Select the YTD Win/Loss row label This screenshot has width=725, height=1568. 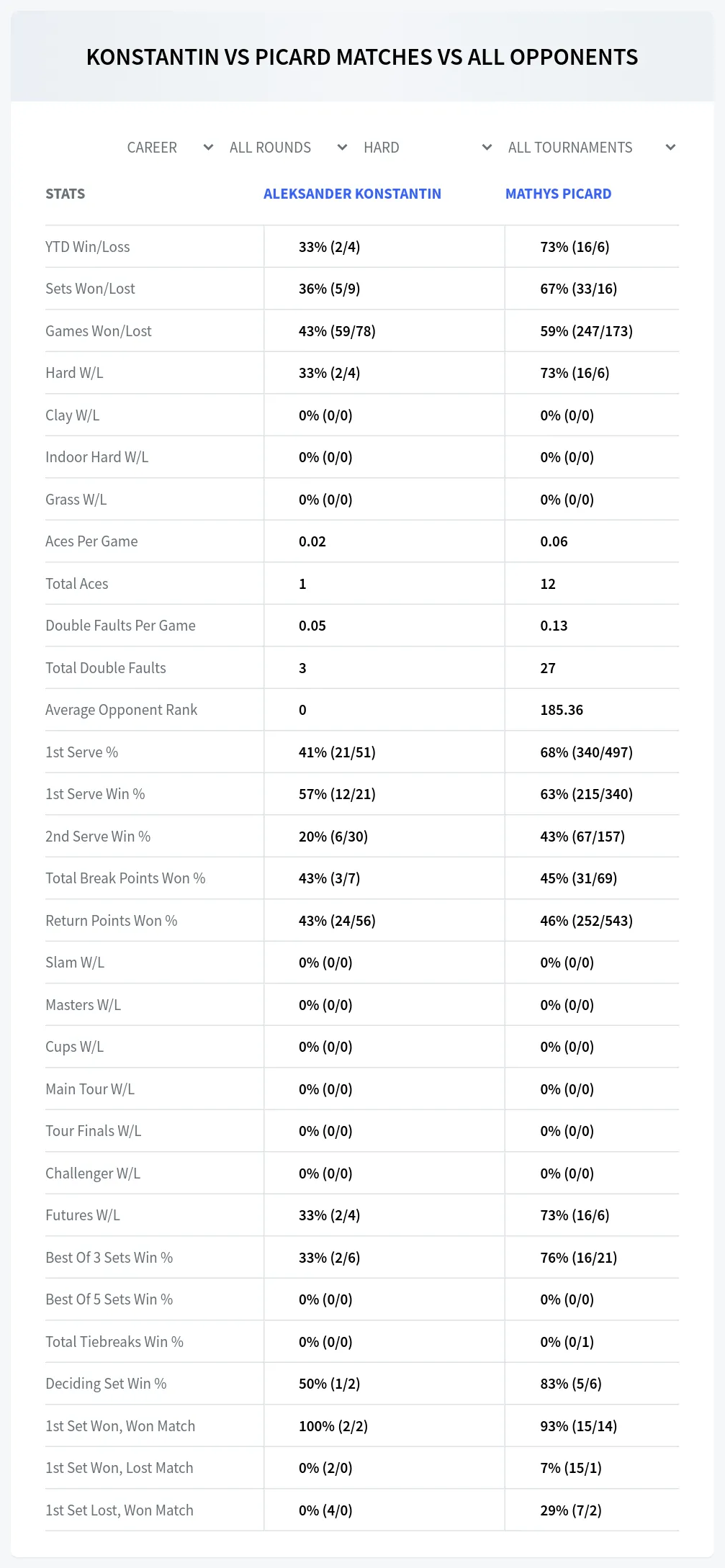(x=88, y=247)
